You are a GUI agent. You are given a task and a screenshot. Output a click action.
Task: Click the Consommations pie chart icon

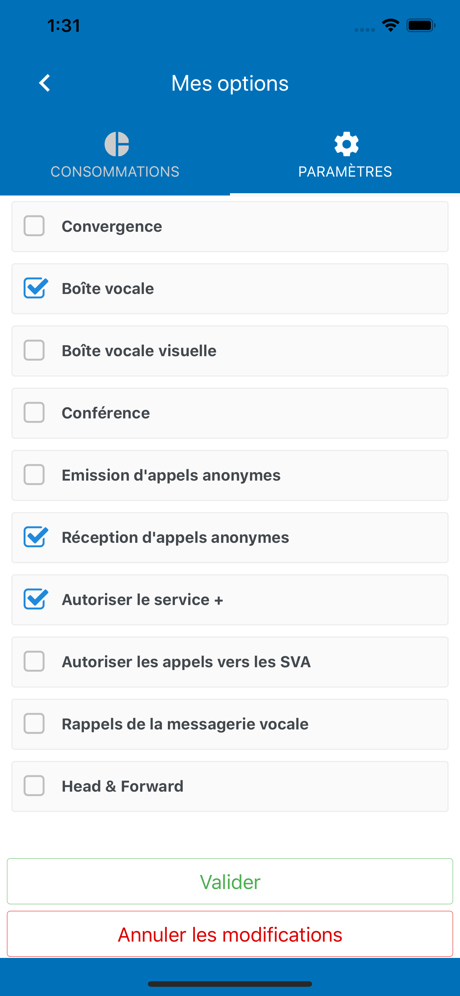tap(116, 144)
